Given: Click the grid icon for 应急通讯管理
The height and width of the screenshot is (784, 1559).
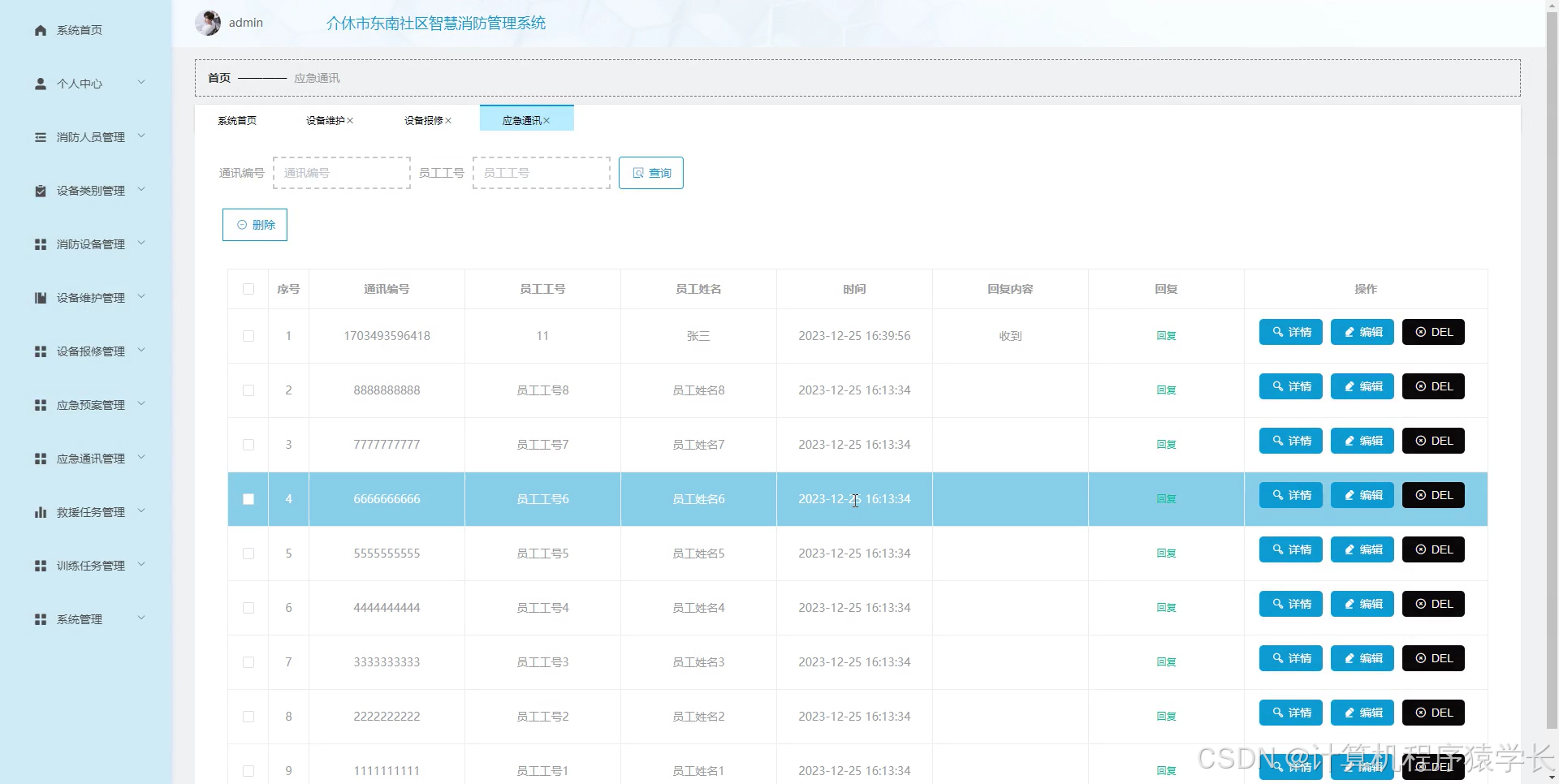Looking at the screenshot, I should (41, 459).
